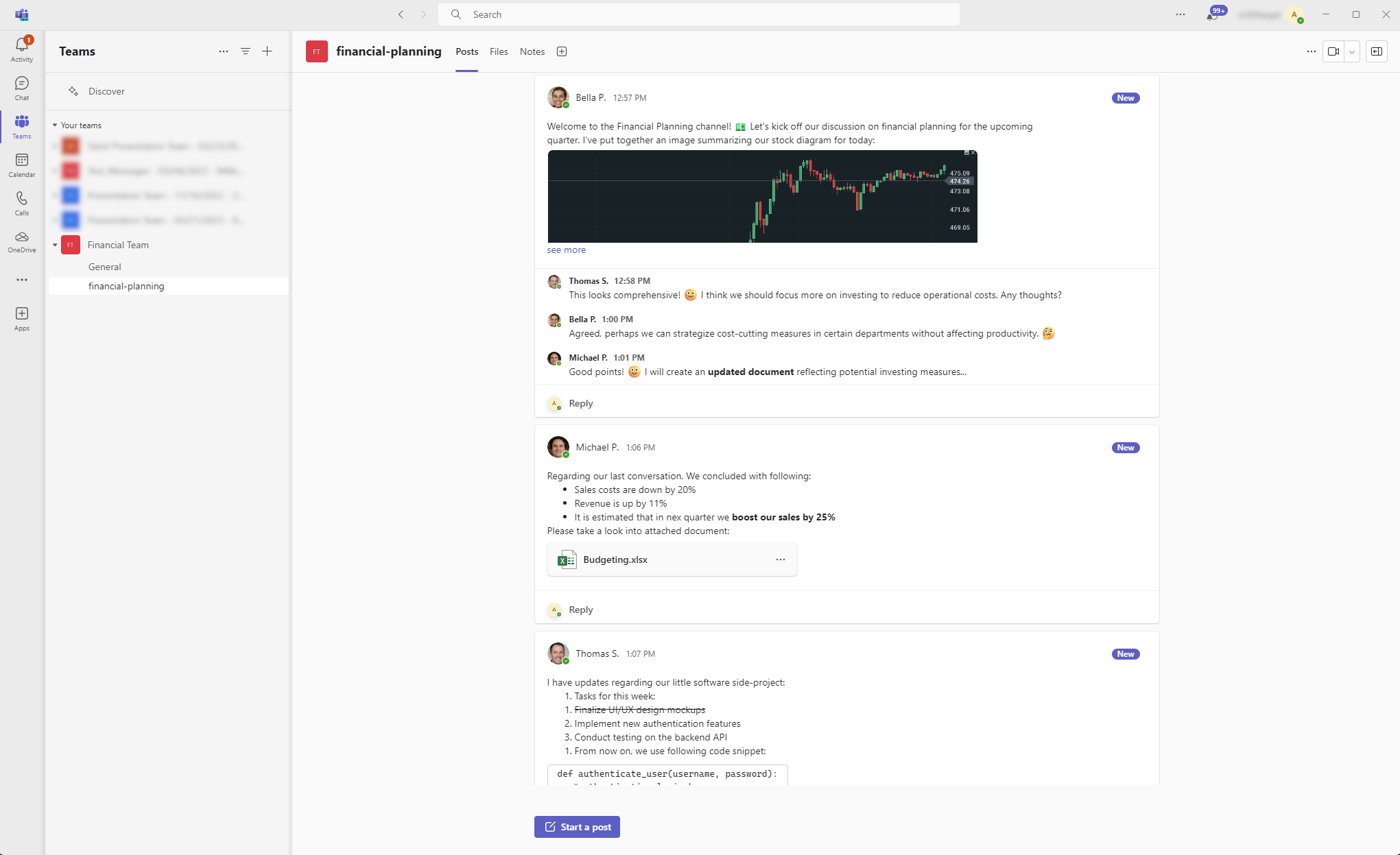Open OneDrive from the sidebar
The image size is (1400, 855).
click(x=22, y=241)
